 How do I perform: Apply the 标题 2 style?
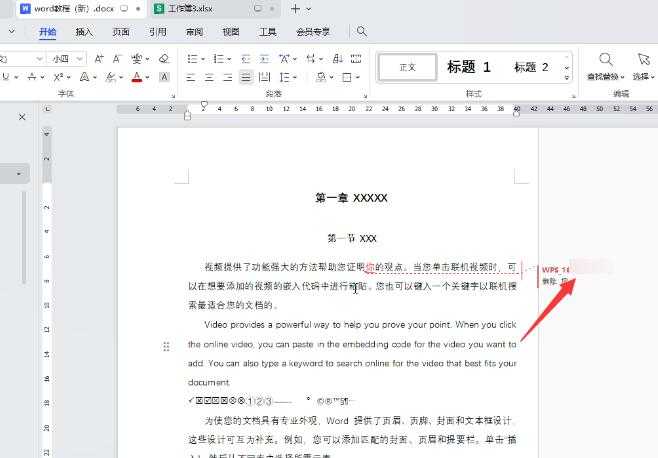pos(531,67)
